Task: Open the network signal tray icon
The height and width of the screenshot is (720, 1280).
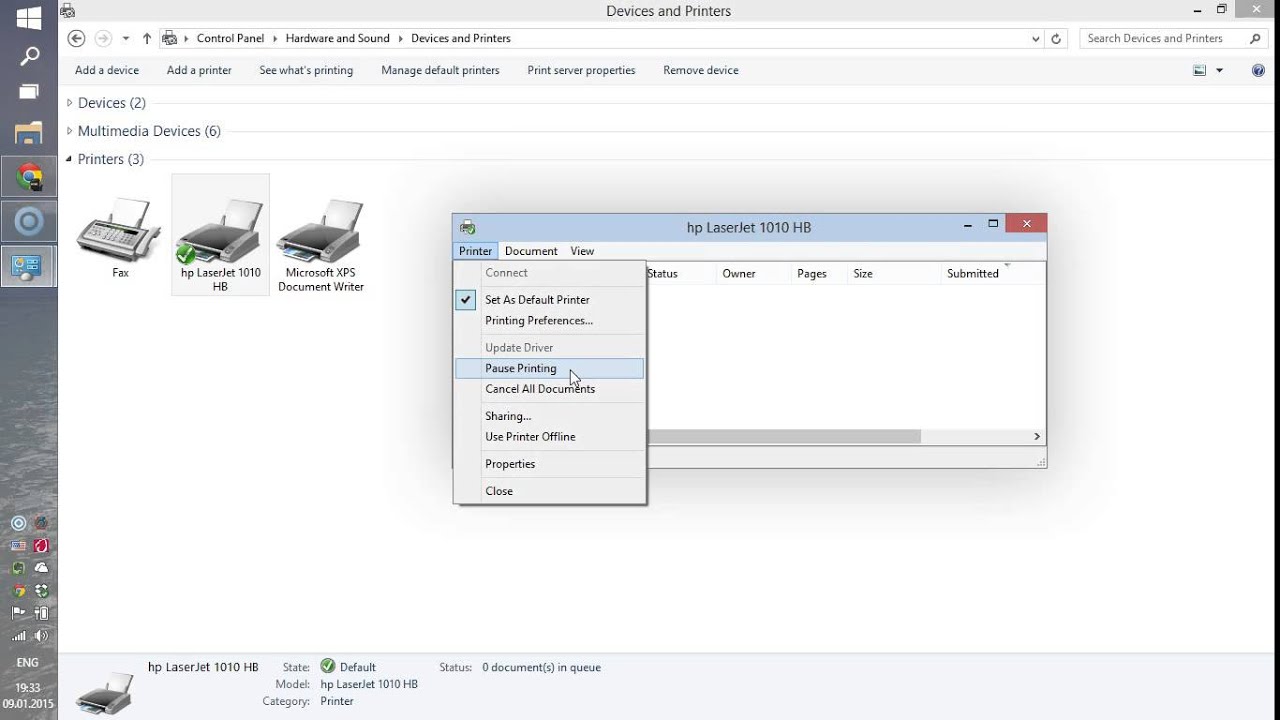Action: [x=18, y=635]
